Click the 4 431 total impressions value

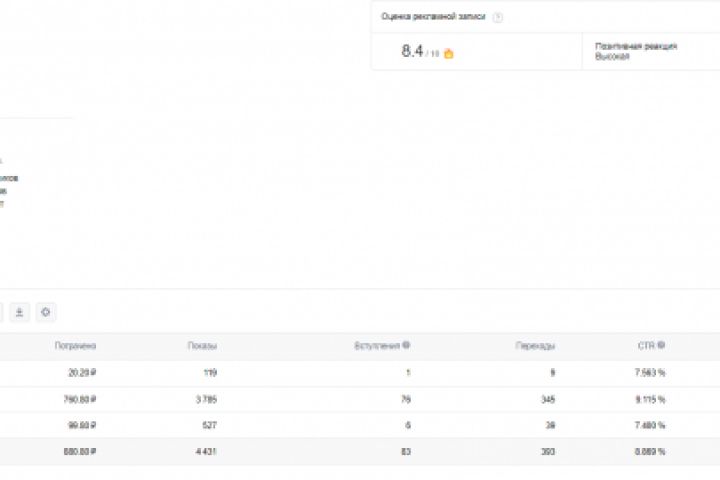click(x=204, y=451)
